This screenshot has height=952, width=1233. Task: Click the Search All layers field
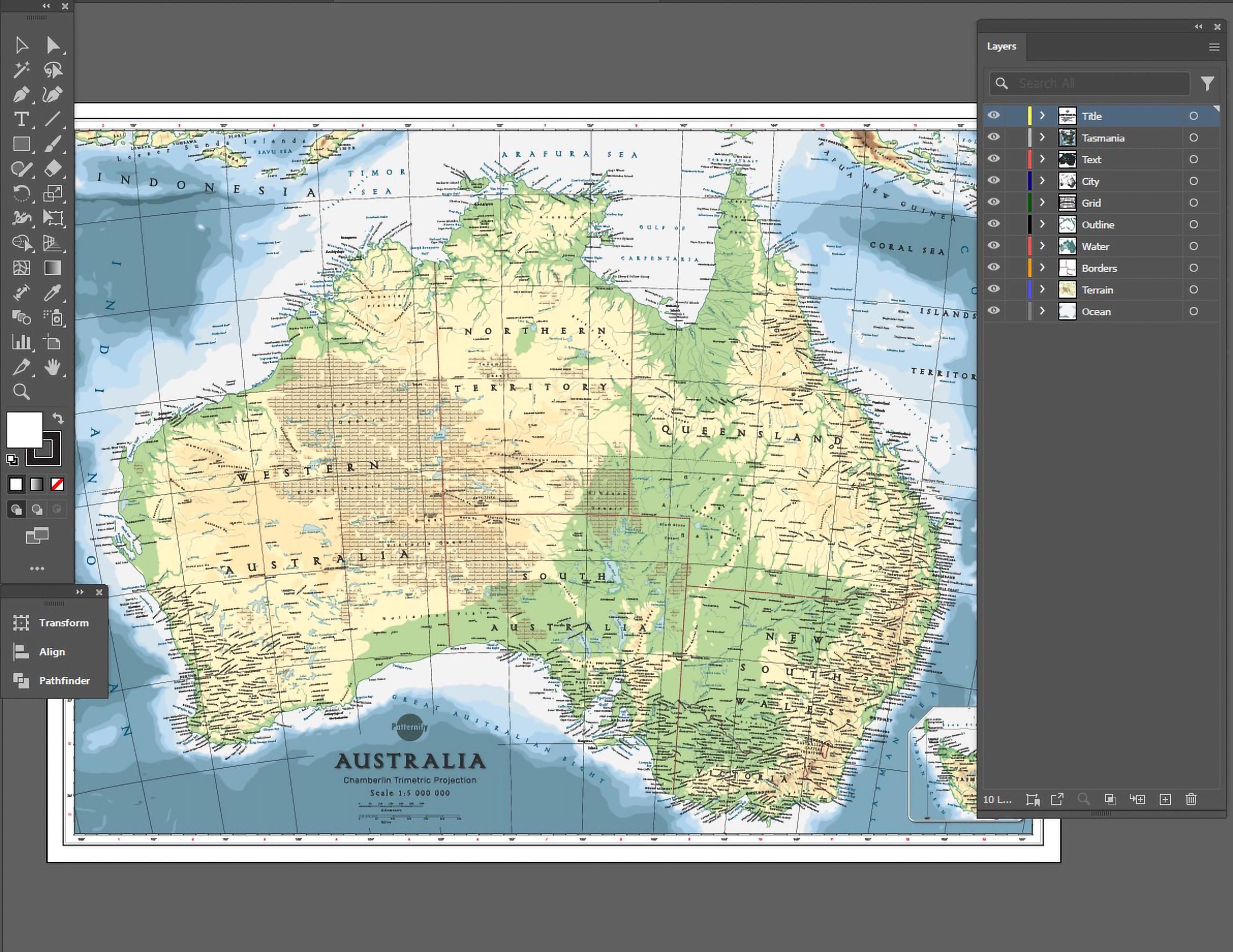pos(1090,84)
